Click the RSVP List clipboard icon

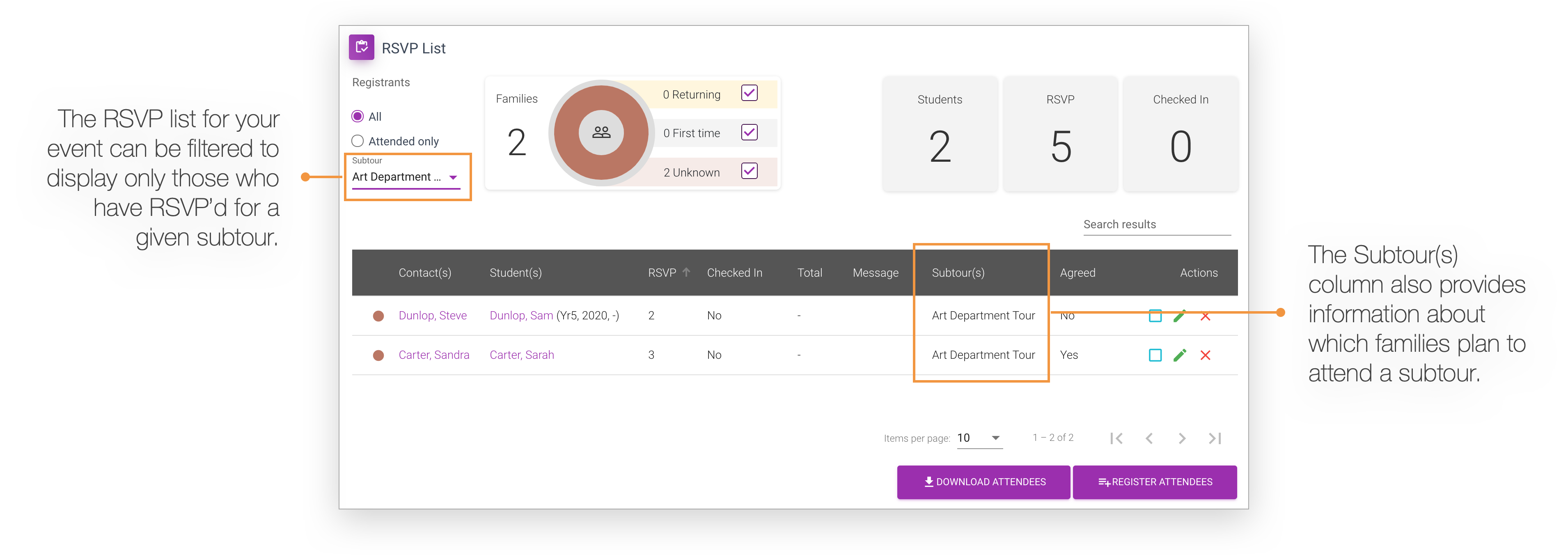362,48
